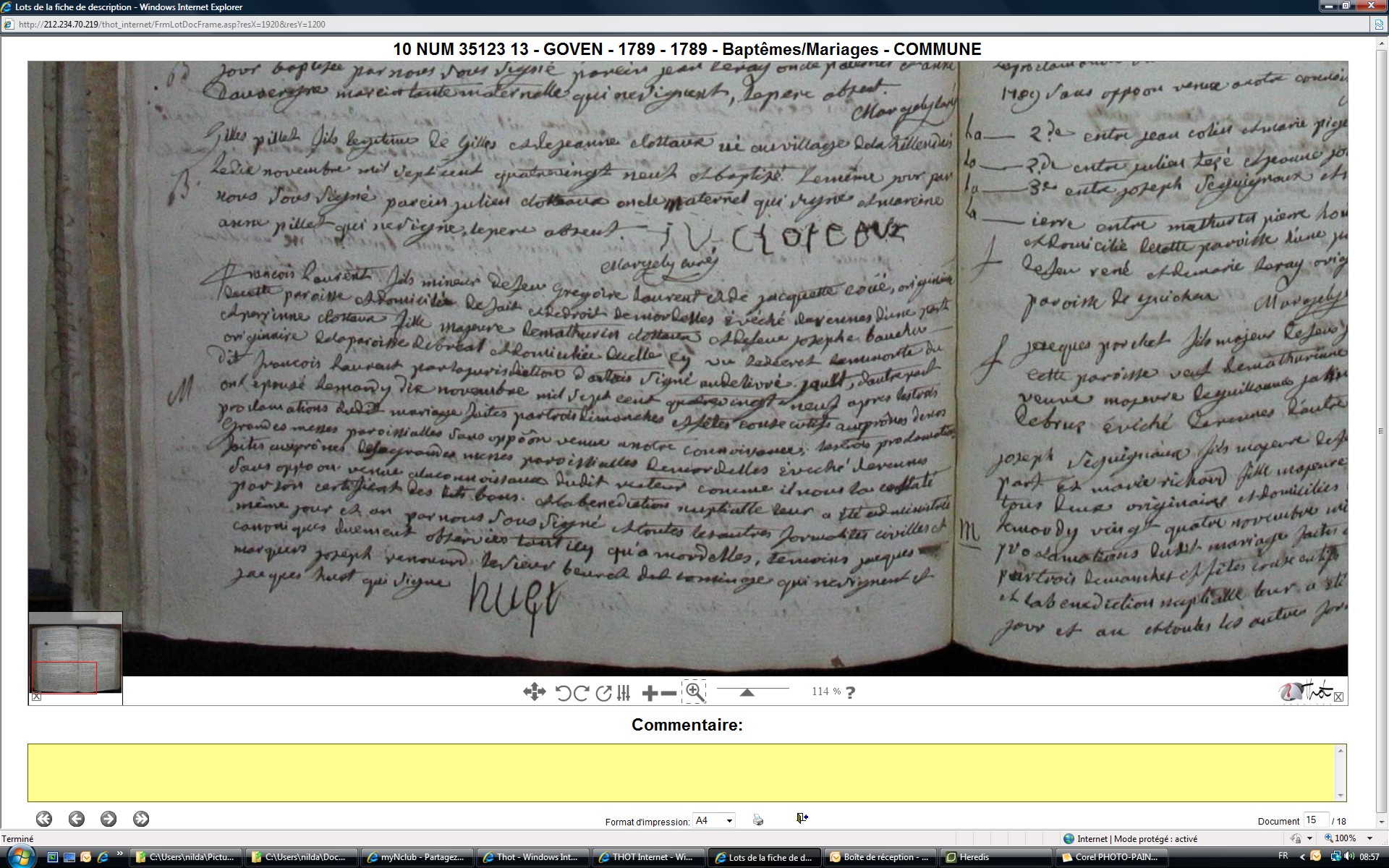The height and width of the screenshot is (868, 1389).
Task: Activate the magnifier zoom-area tool
Action: [x=694, y=692]
